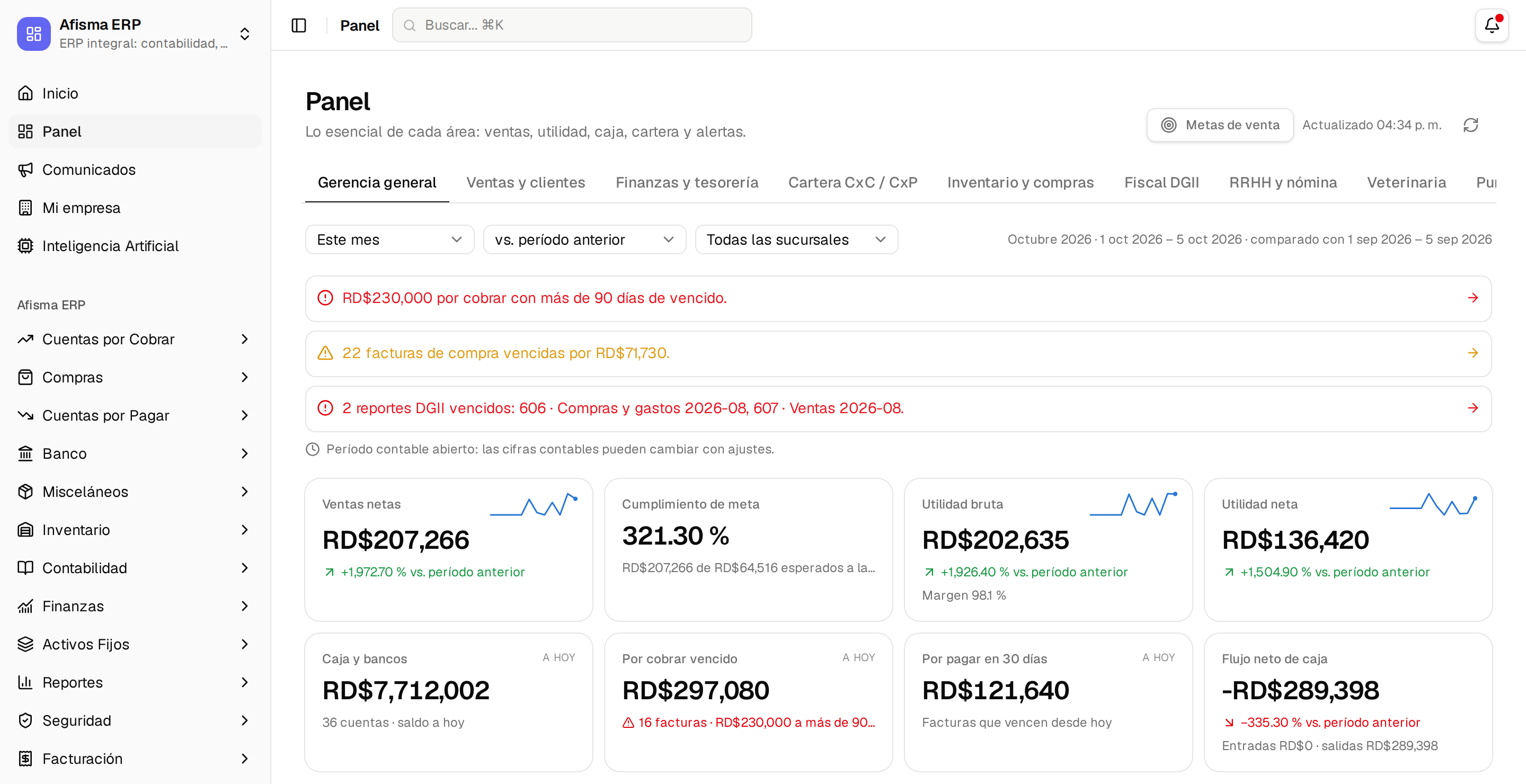
Task: Click 'Actualizado 04:34 p. m.' timestamp
Action: [1371, 125]
